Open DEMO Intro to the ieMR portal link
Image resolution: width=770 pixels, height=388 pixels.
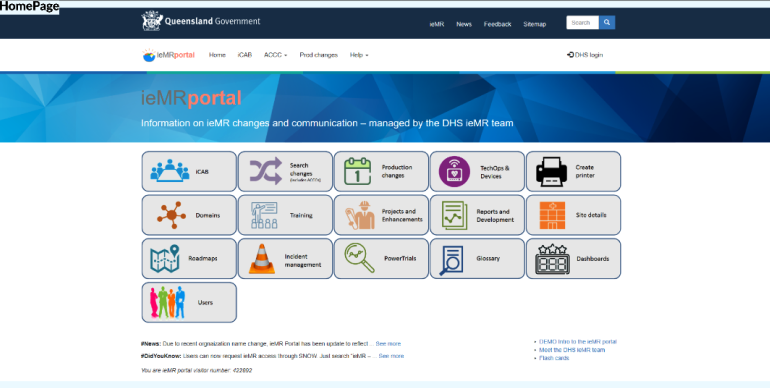click(x=578, y=341)
